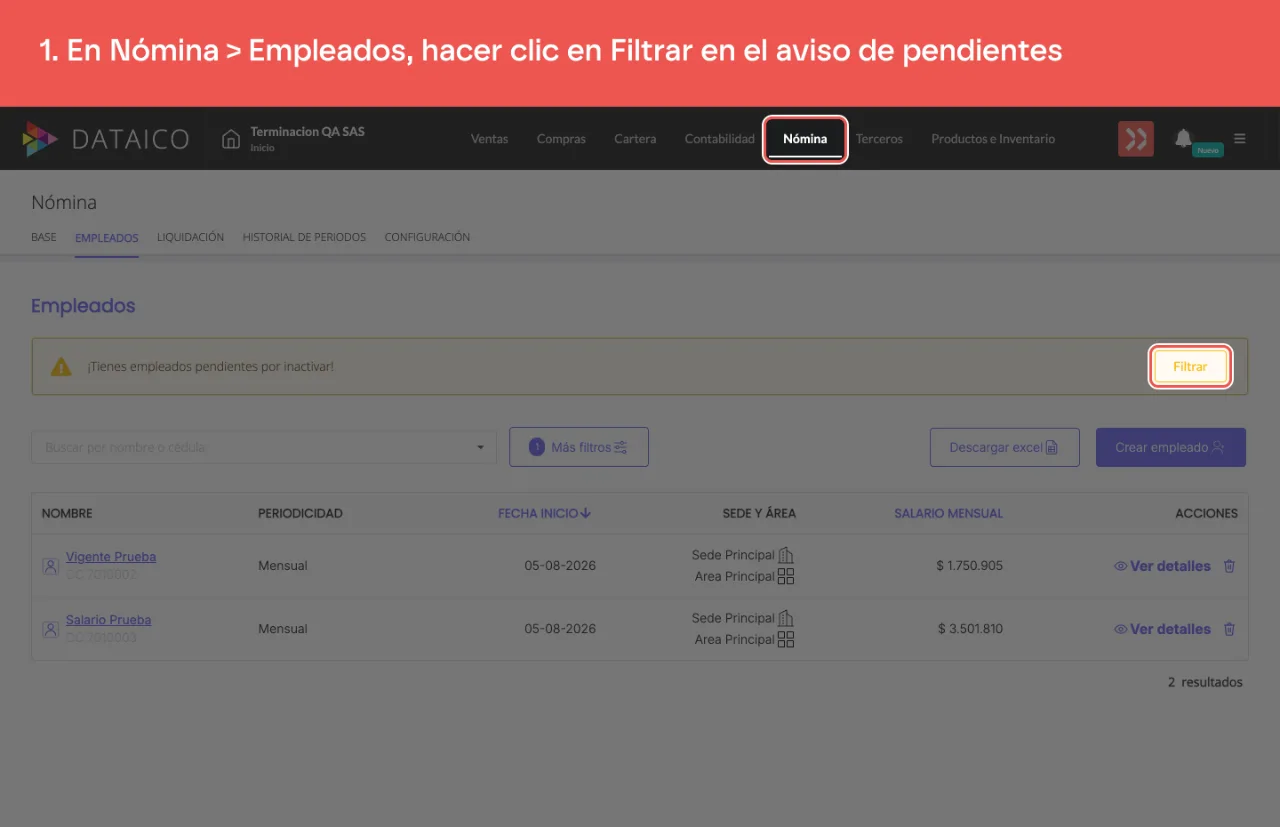This screenshot has width=1280, height=827.
Task: Sort by FECHA INICIO column header
Action: [545, 513]
